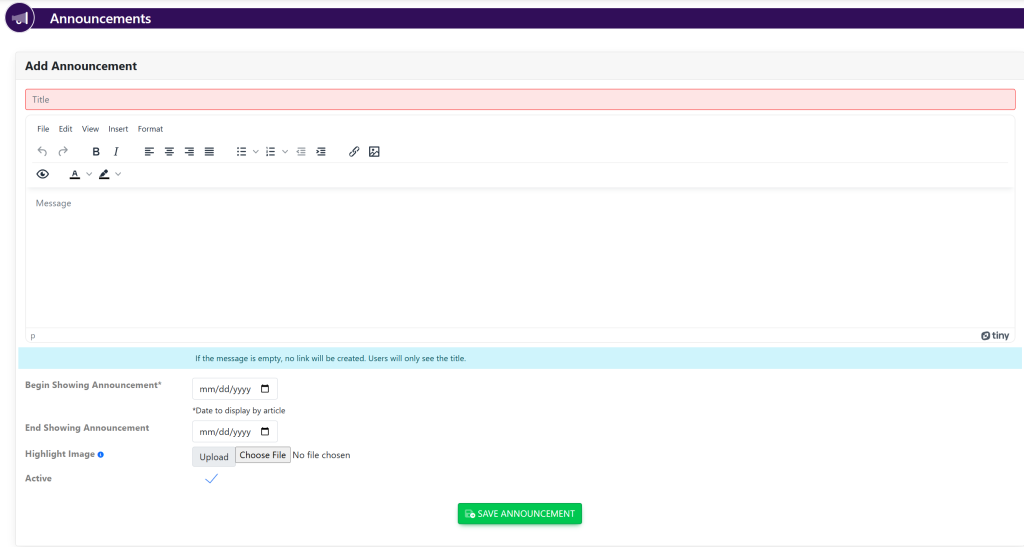Image resolution: width=1024 pixels, height=547 pixels.
Task: Increase indent of the paragraph
Action: pyautogui.click(x=321, y=152)
